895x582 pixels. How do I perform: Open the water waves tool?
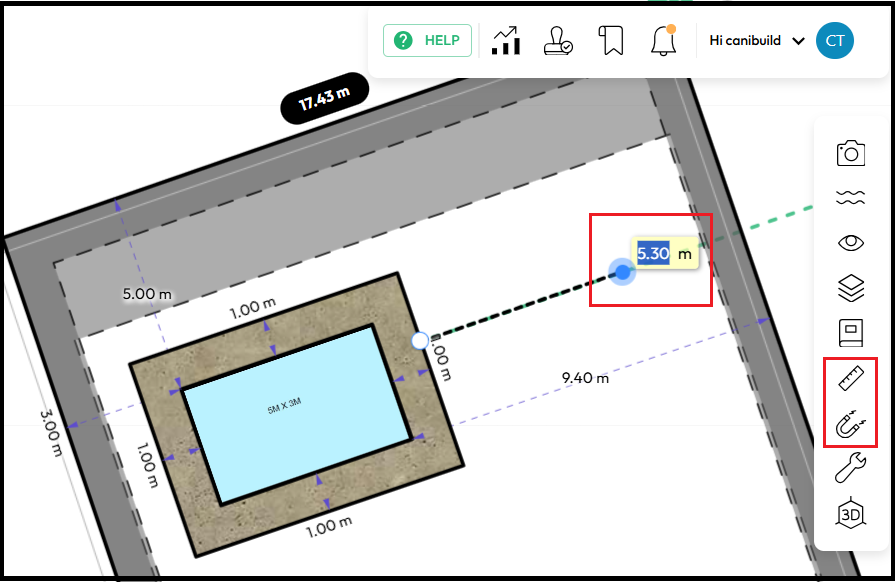[x=850, y=199]
